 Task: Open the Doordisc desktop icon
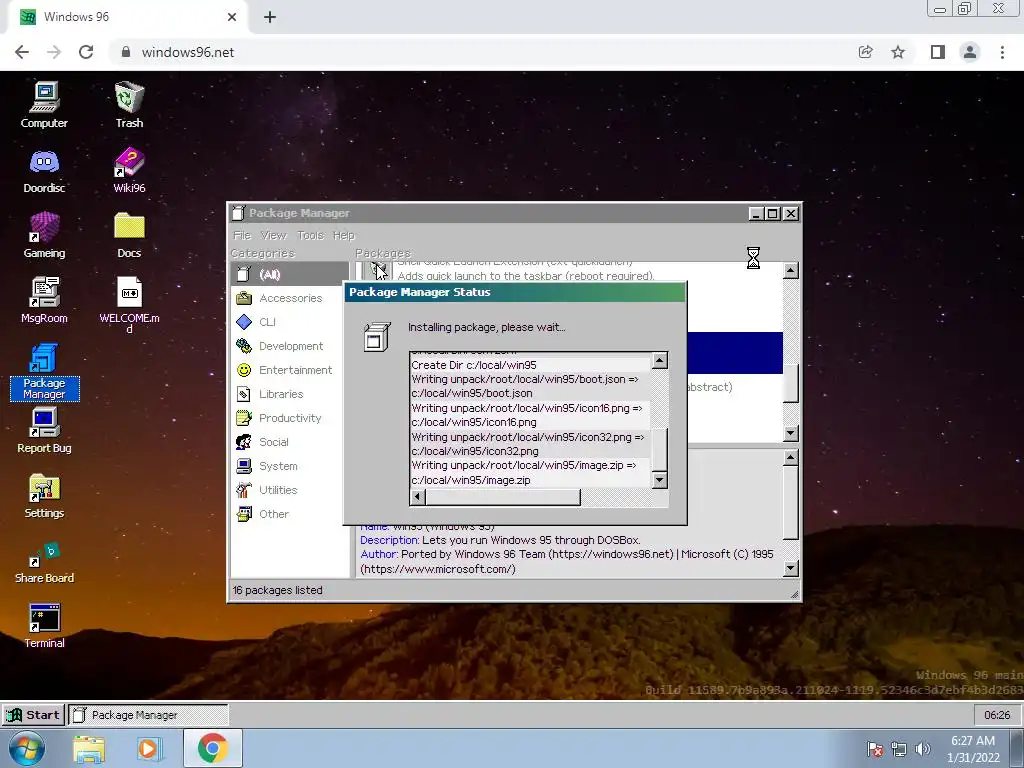(44, 171)
